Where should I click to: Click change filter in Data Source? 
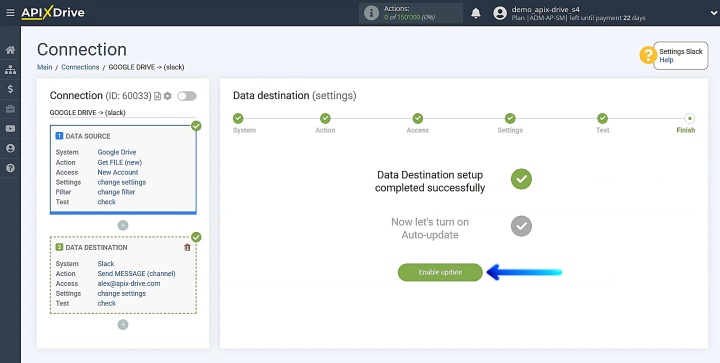click(116, 192)
